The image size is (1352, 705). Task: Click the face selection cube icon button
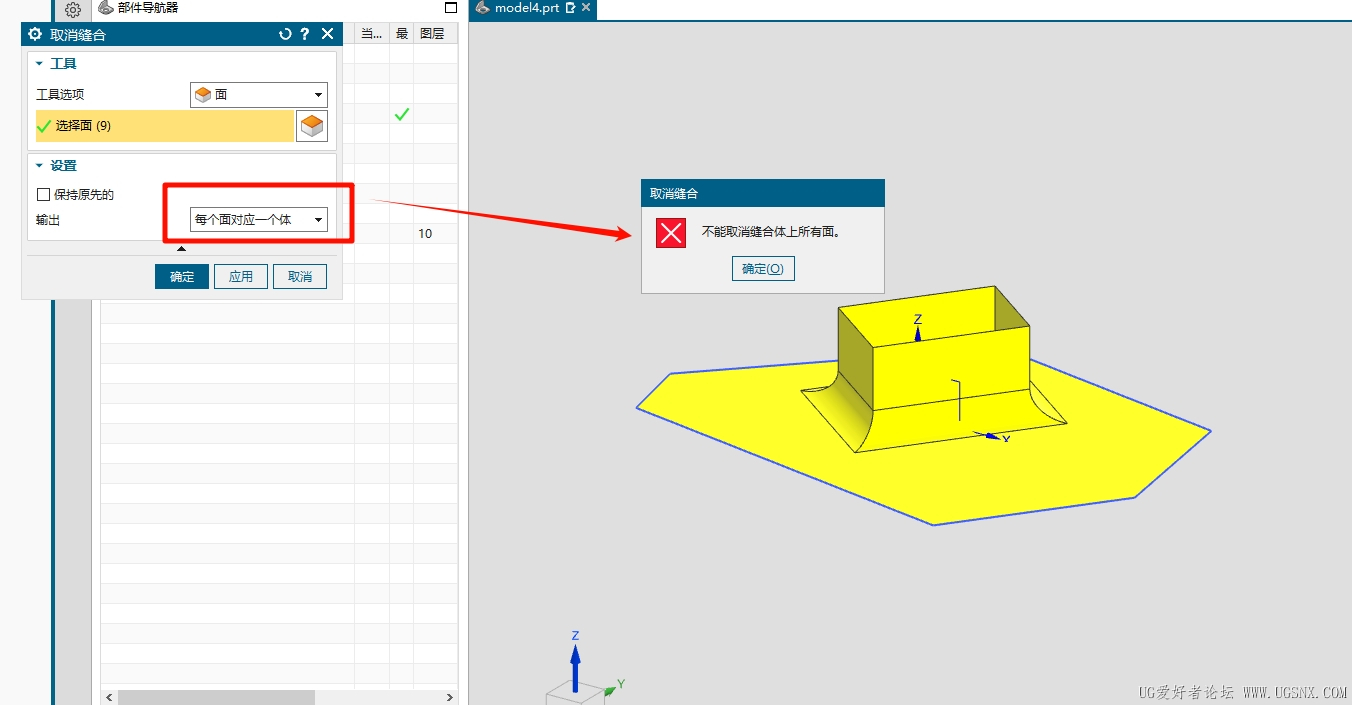313,126
